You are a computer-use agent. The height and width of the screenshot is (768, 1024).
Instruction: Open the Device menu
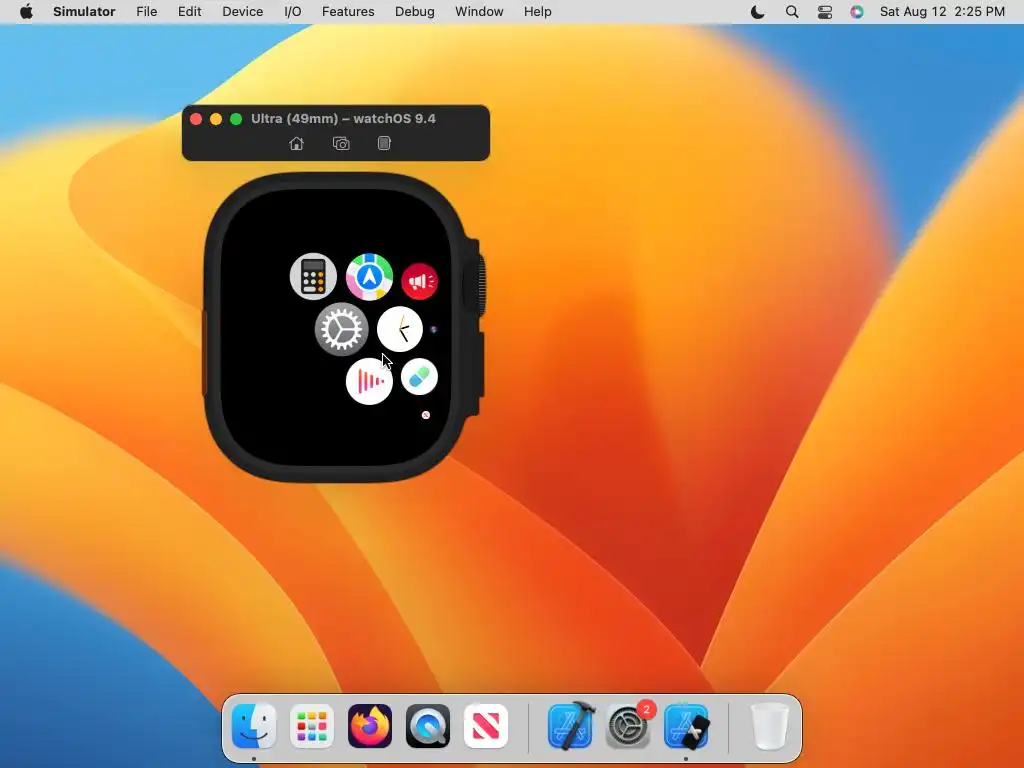[242, 12]
